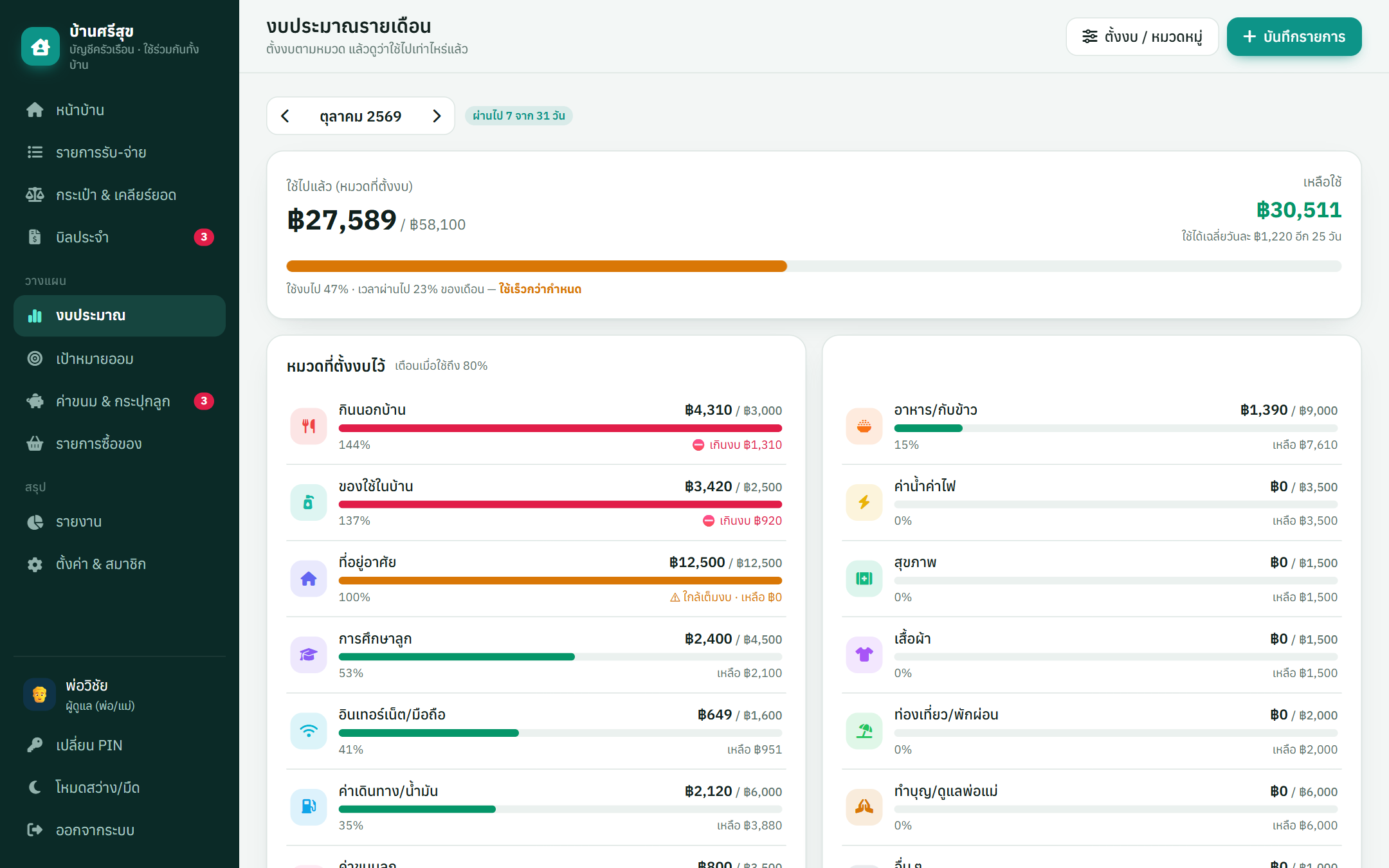Click the gear icon for ตั้งค่า & สมาชิก
This screenshot has width=1389, height=868.
click(x=35, y=564)
